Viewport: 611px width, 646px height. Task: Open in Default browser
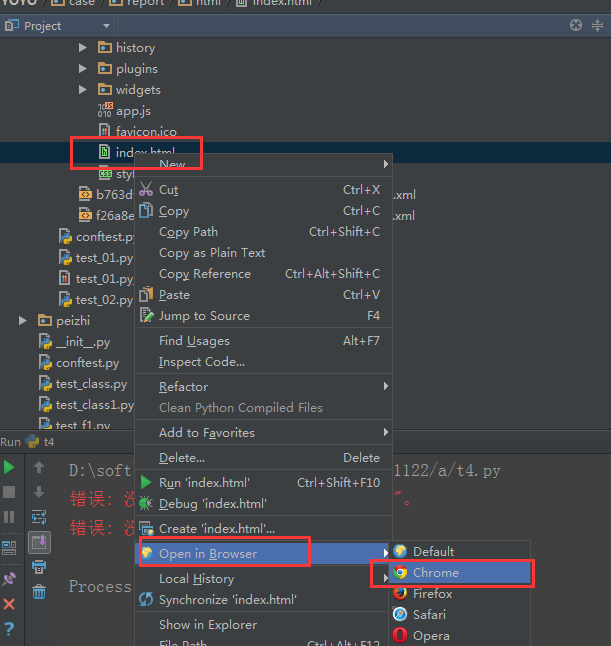[459, 552]
